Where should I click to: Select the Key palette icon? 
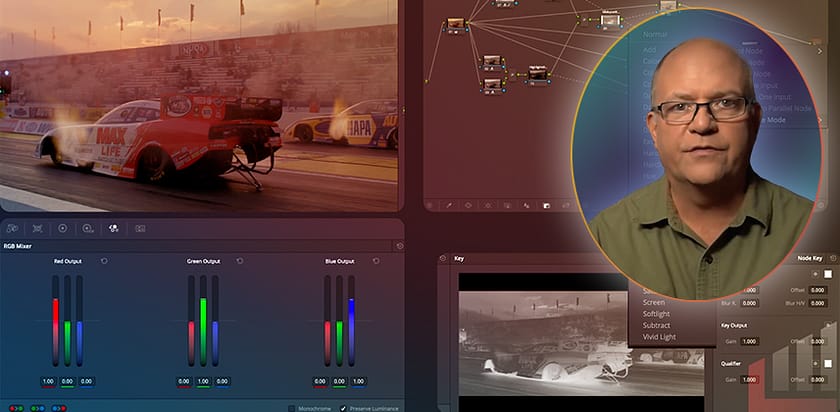click(546, 205)
